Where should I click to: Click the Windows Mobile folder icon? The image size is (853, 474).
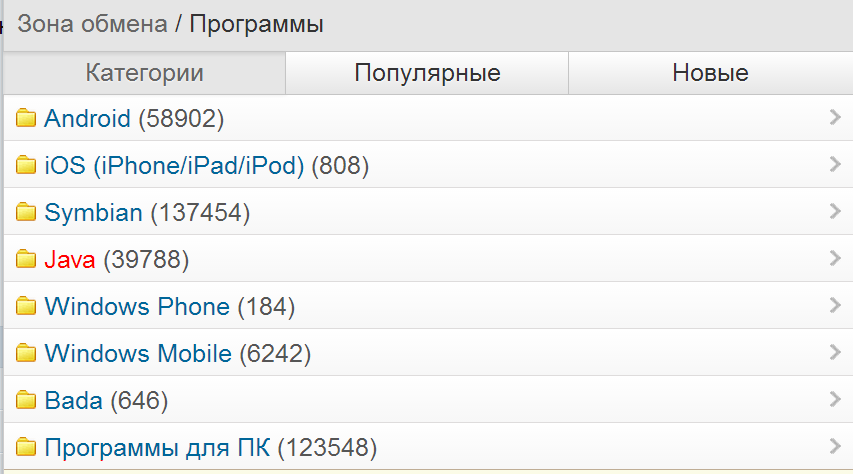tap(26, 354)
